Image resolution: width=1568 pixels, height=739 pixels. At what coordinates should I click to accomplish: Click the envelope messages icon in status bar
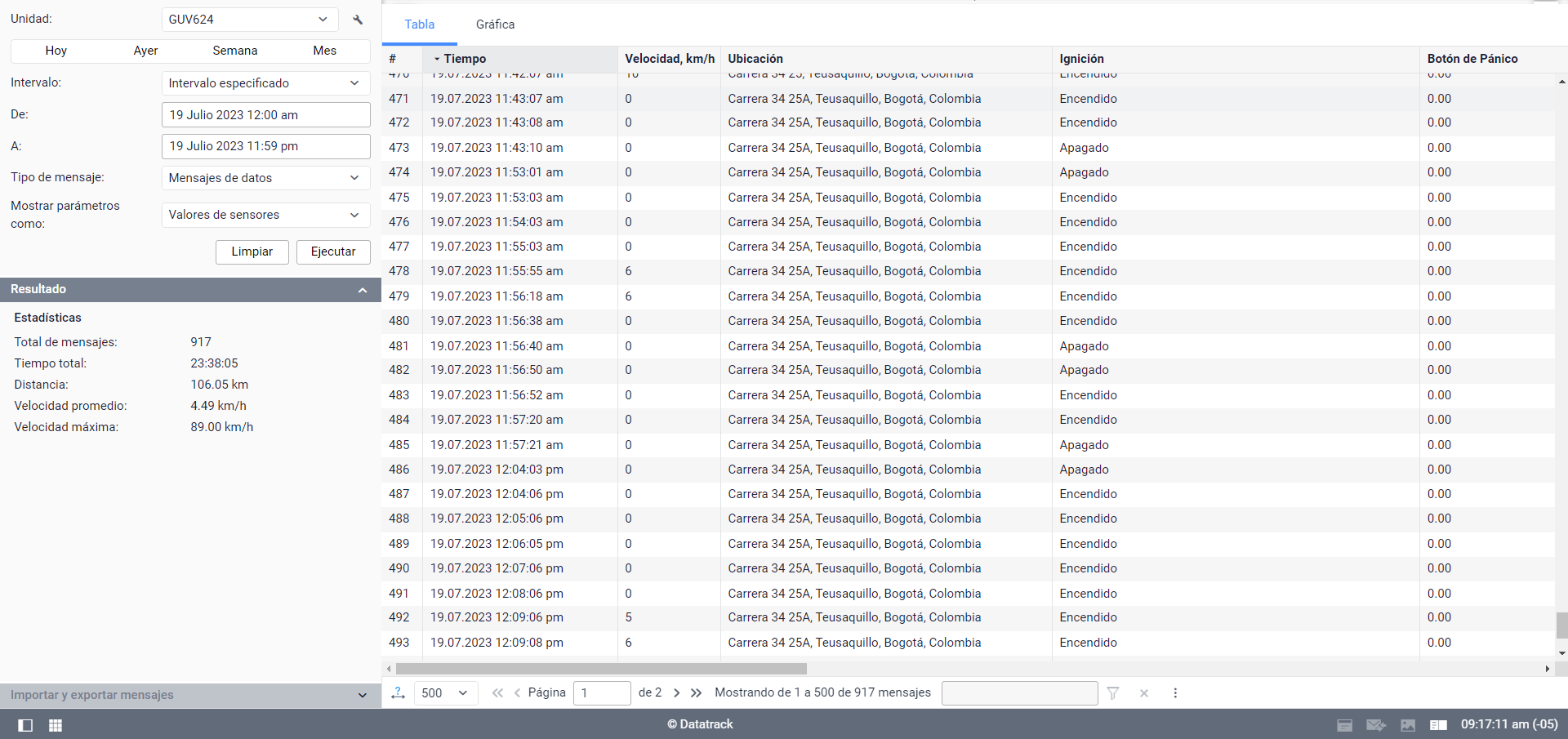pyautogui.click(x=1375, y=725)
